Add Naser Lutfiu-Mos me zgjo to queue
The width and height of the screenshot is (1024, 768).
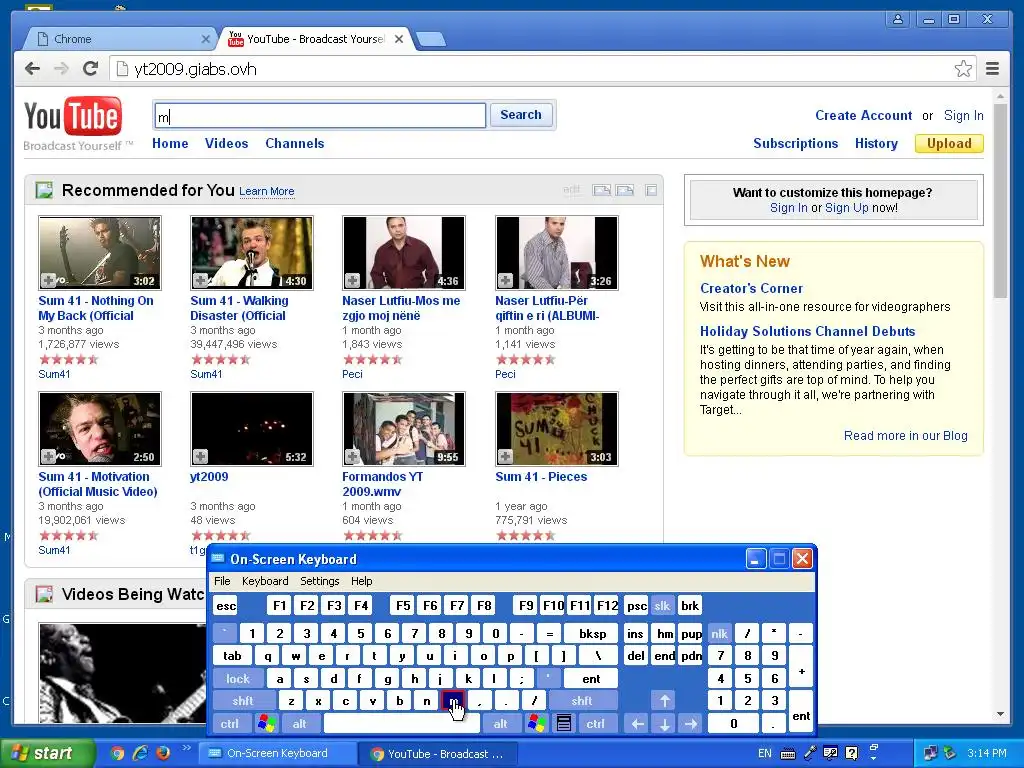pos(353,281)
